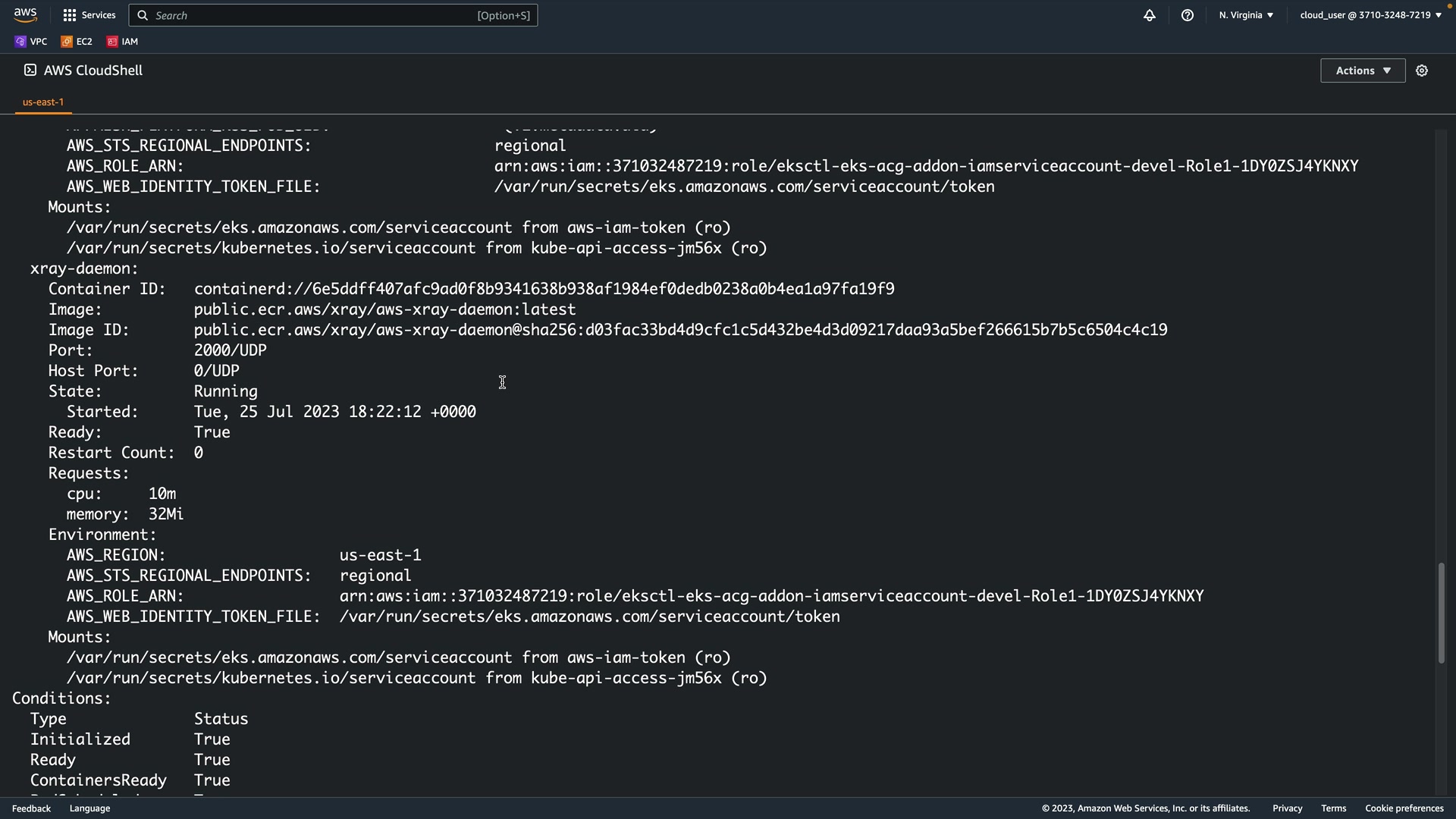Image resolution: width=1456 pixels, height=819 pixels.
Task: Open the help question mark icon
Action: [x=1187, y=15]
